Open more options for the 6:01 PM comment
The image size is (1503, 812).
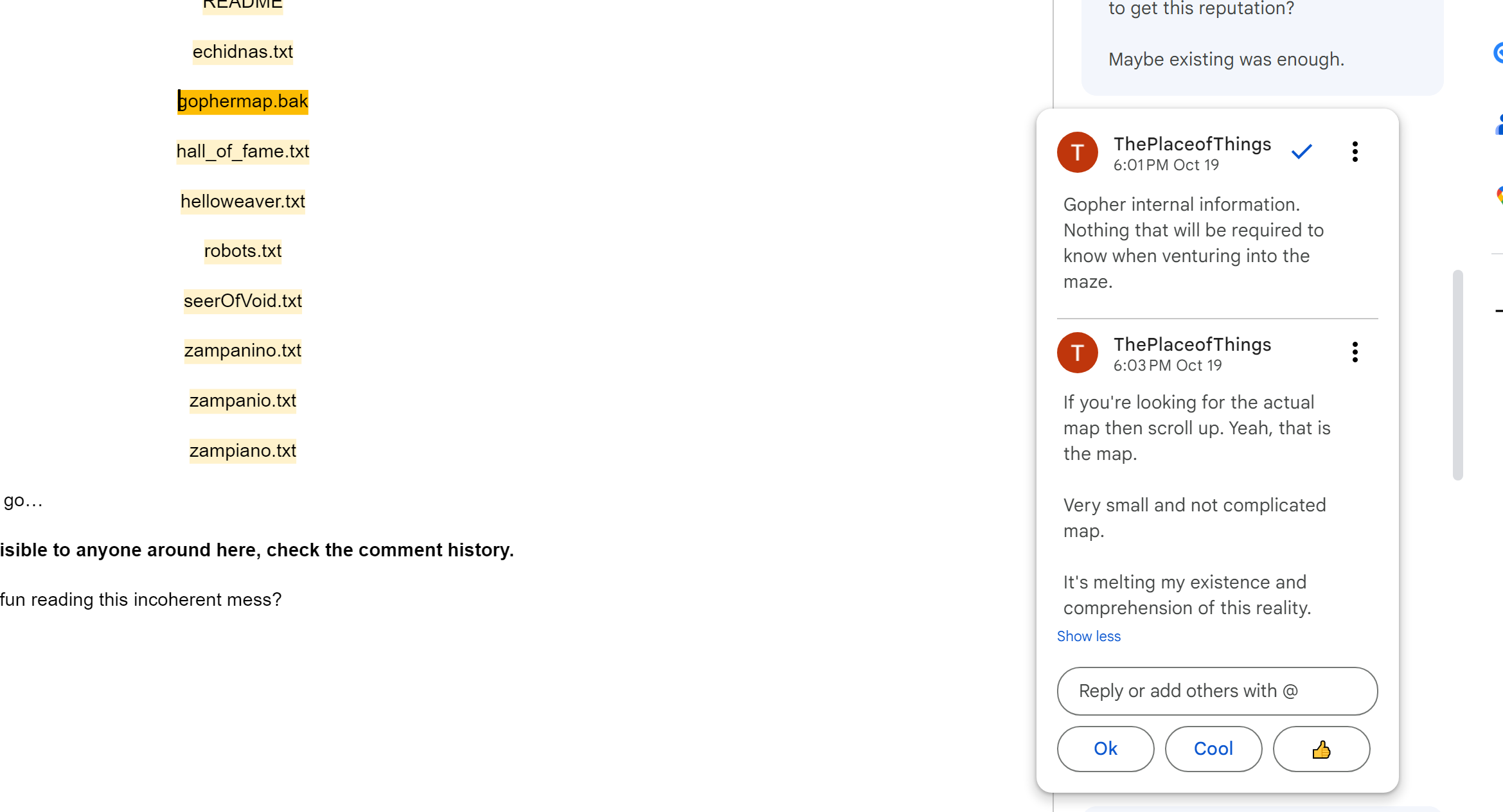pyautogui.click(x=1355, y=152)
